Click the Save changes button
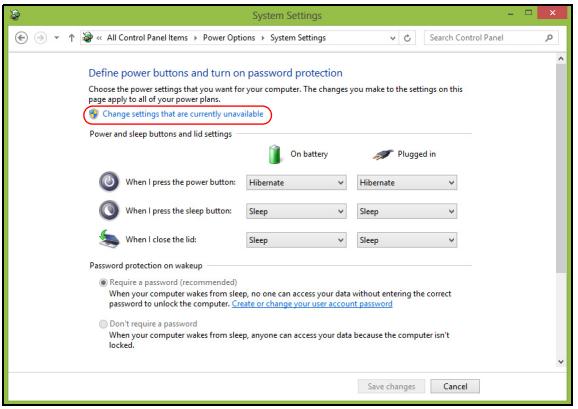The height and width of the screenshot is (409, 578). [x=391, y=387]
